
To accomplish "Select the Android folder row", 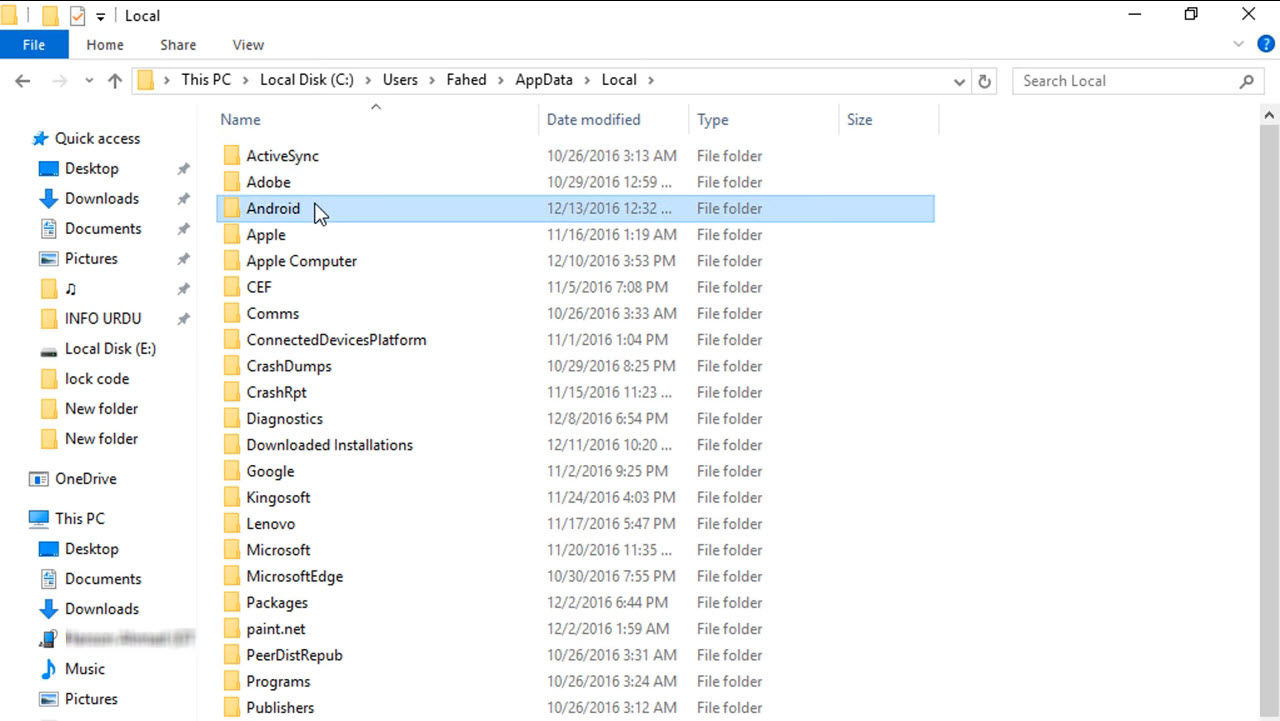I will click(x=575, y=209).
